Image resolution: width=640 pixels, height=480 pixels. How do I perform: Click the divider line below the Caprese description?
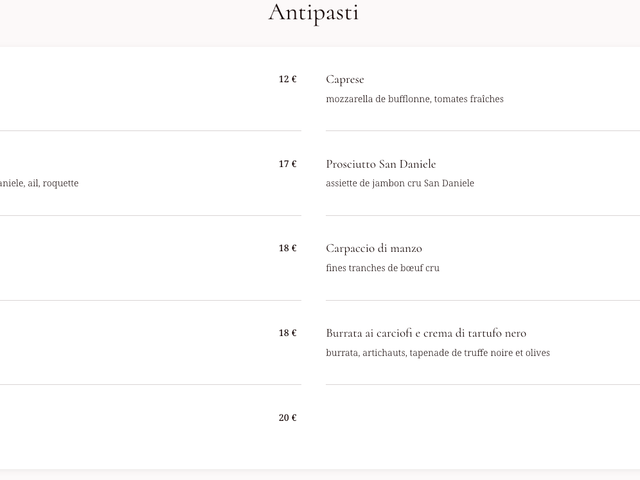click(480, 131)
